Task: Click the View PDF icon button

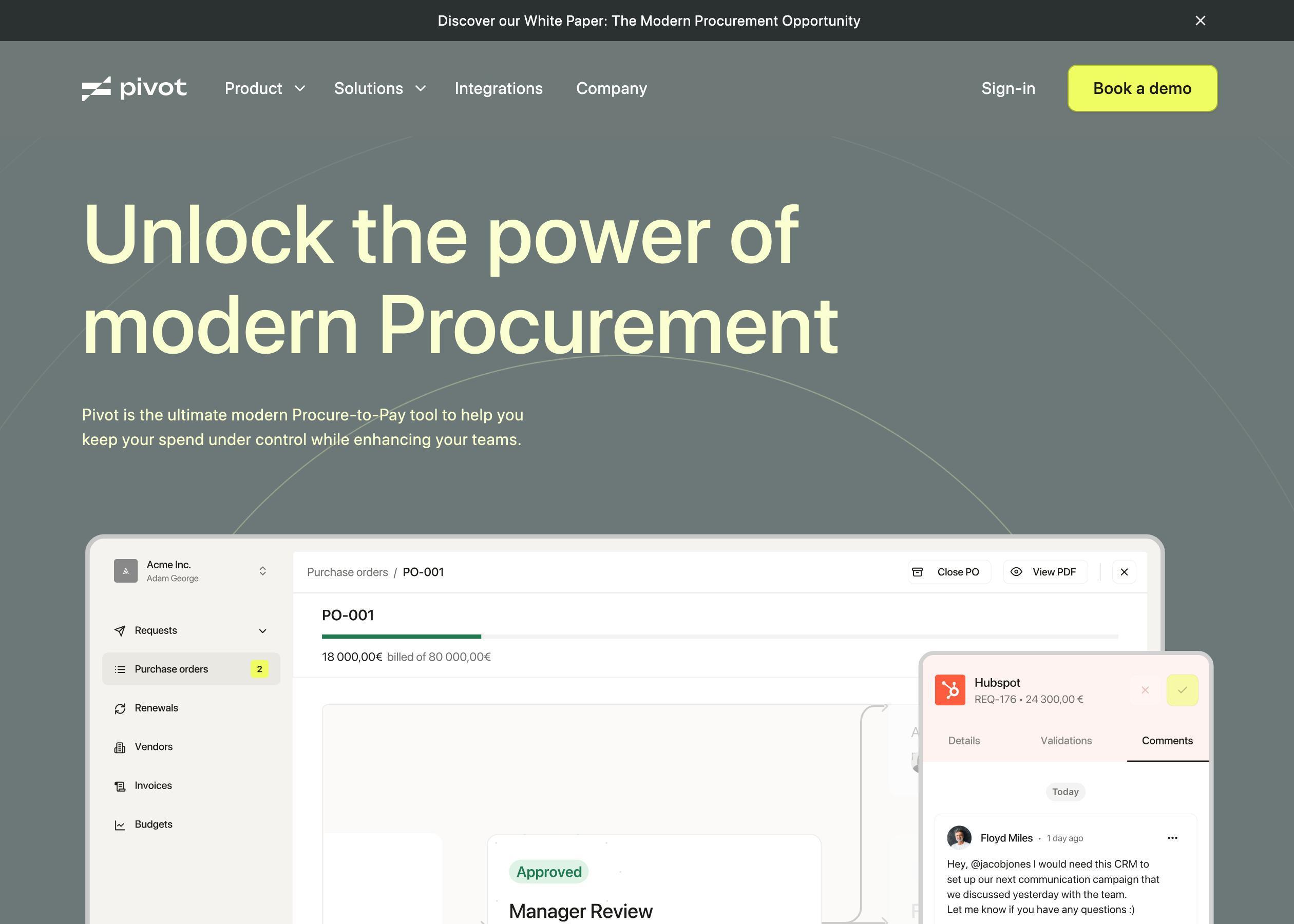Action: (x=1018, y=571)
